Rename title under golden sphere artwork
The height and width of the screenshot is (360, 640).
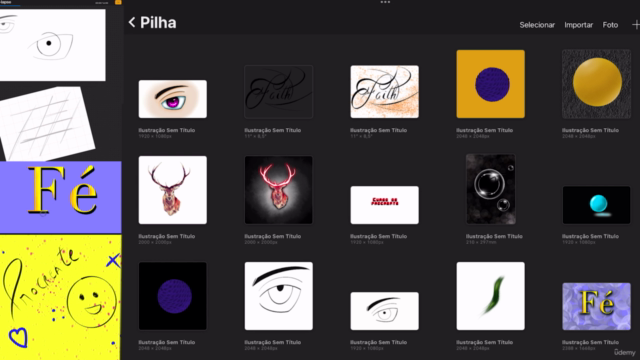tap(590, 130)
